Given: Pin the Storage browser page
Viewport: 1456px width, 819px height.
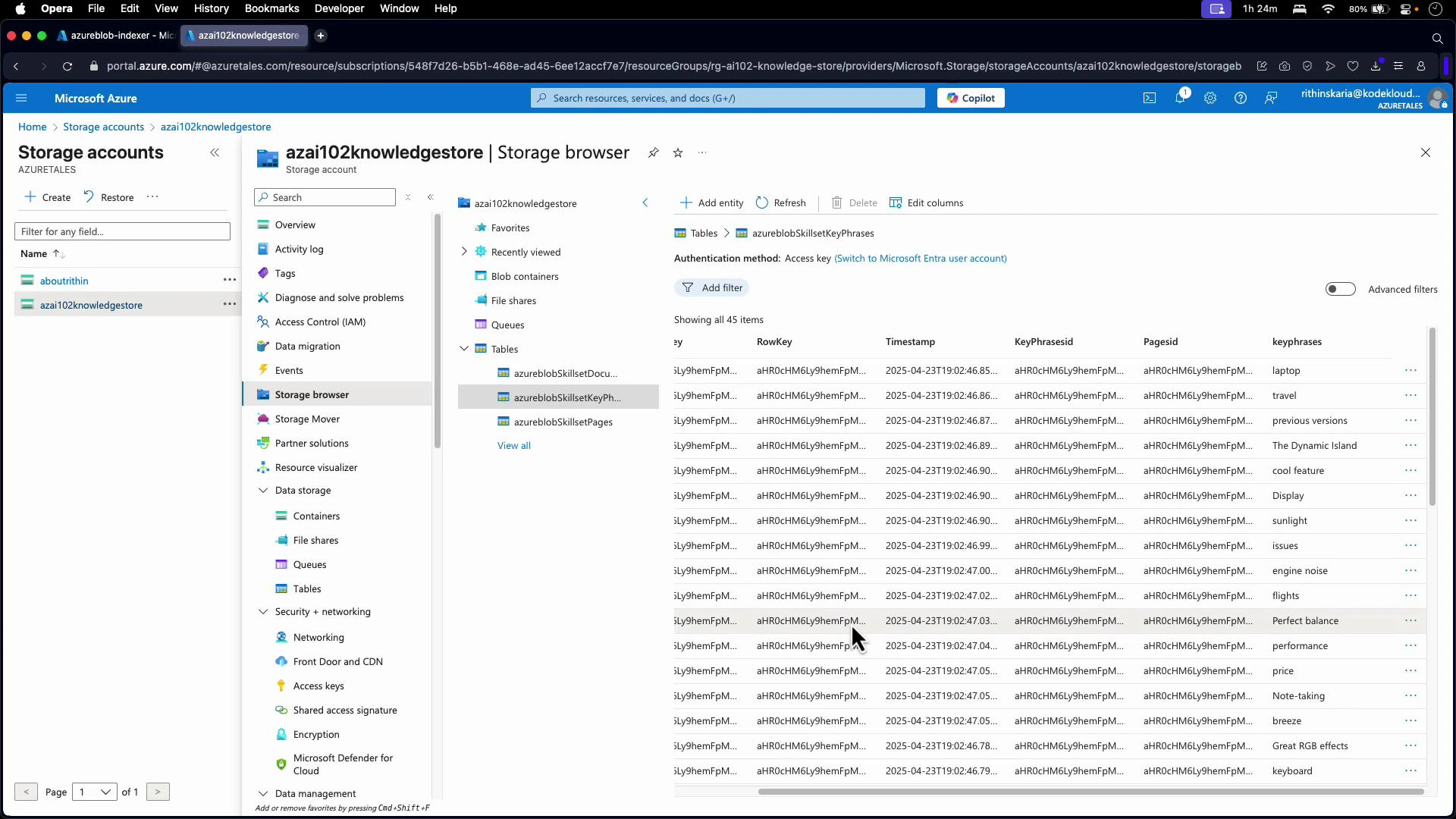Looking at the screenshot, I should pos(654,152).
